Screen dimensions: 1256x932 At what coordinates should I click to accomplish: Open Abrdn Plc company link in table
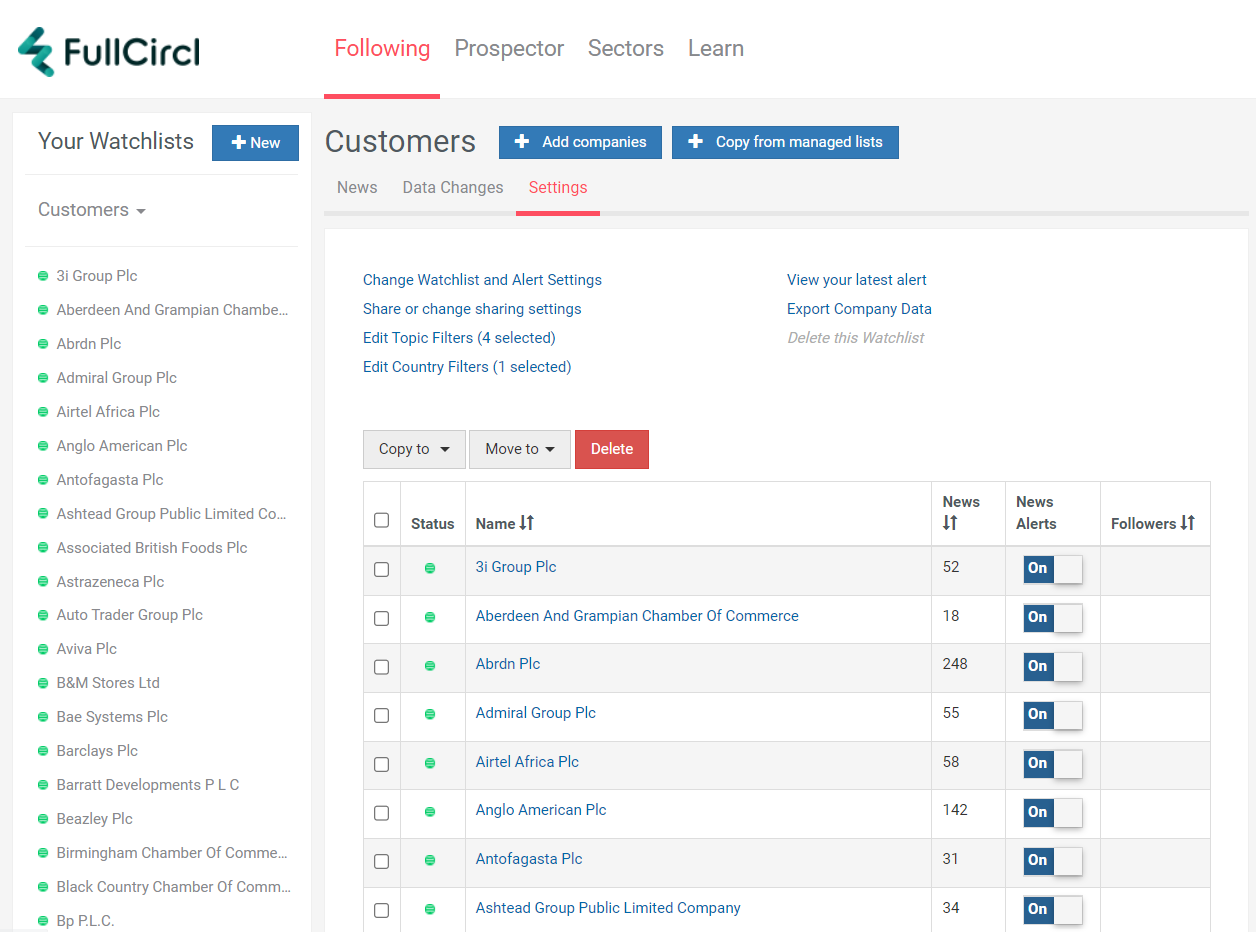[508, 664]
